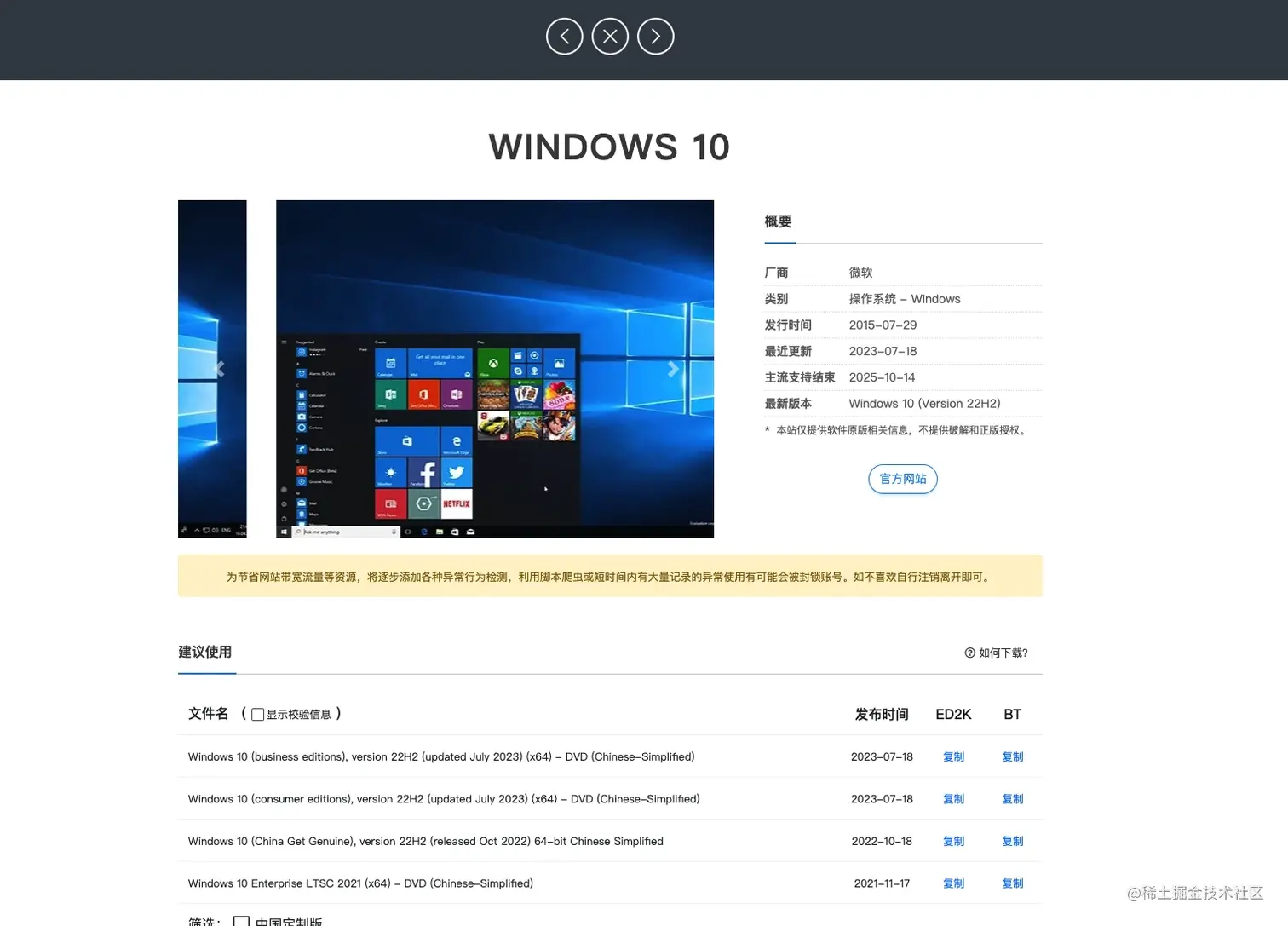
Task: Click the yellow bandwidth warning notice
Action: [x=610, y=576]
